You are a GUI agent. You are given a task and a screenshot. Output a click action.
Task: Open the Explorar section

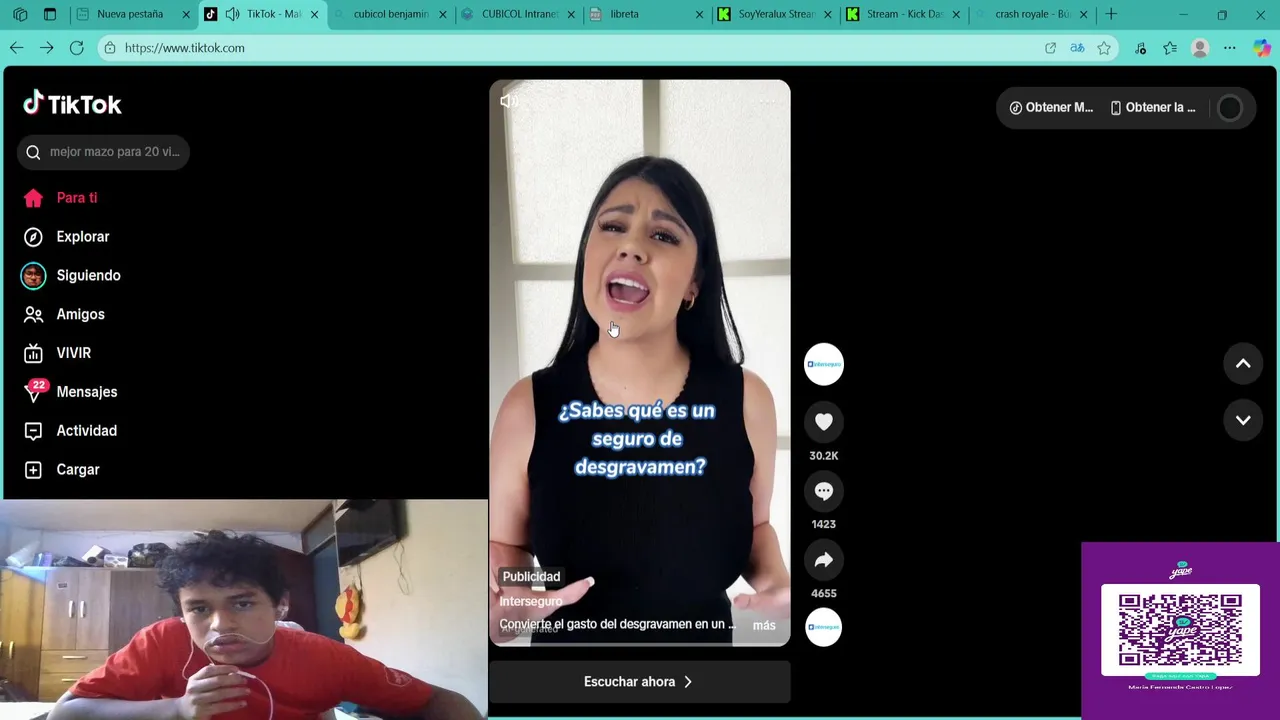pos(66,237)
